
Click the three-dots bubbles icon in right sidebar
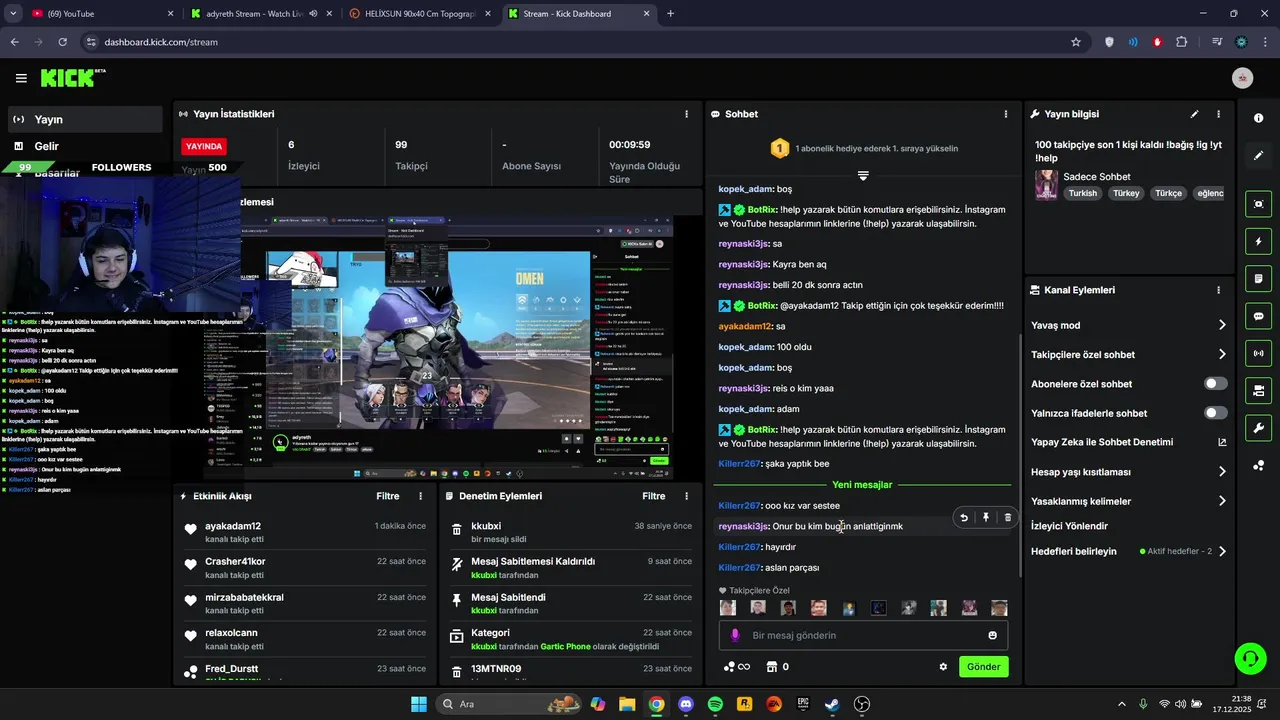click(x=1258, y=465)
